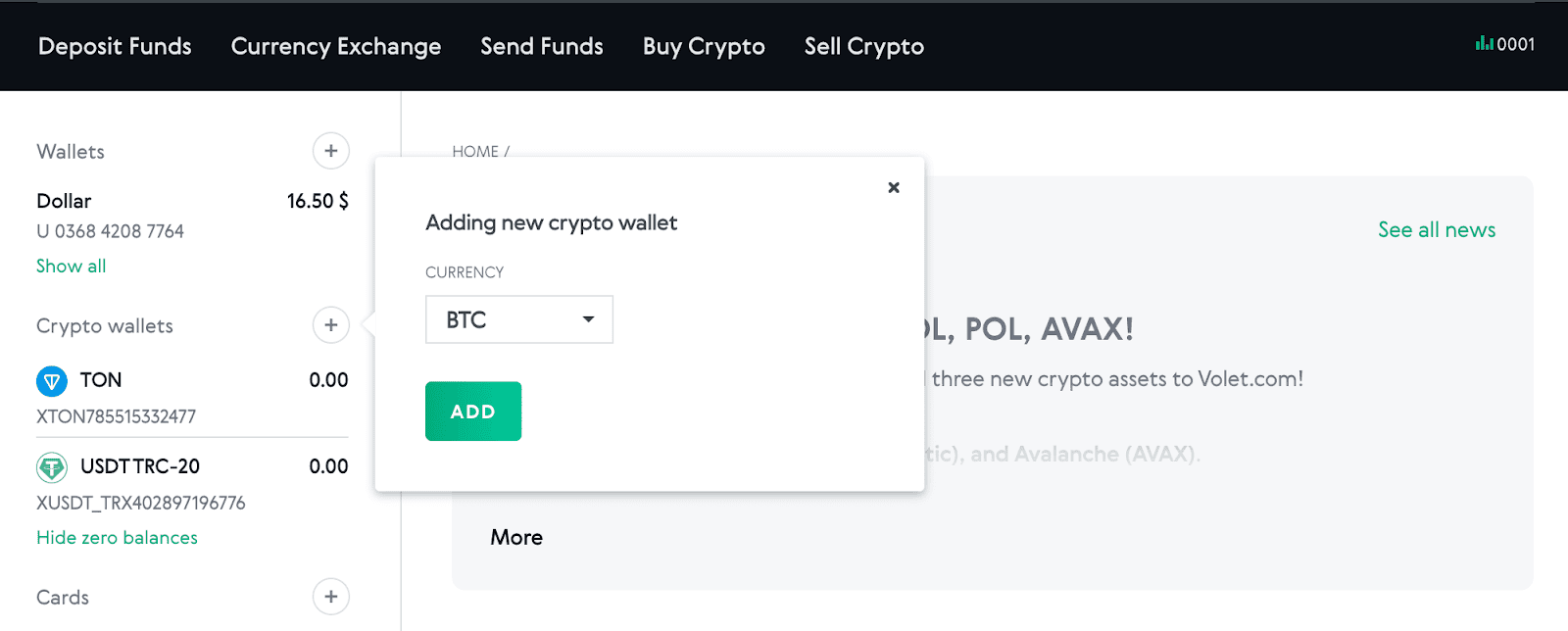This screenshot has height=631, width=1568.
Task: Open the BTC currency dropdown
Action: click(x=518, y=319)
